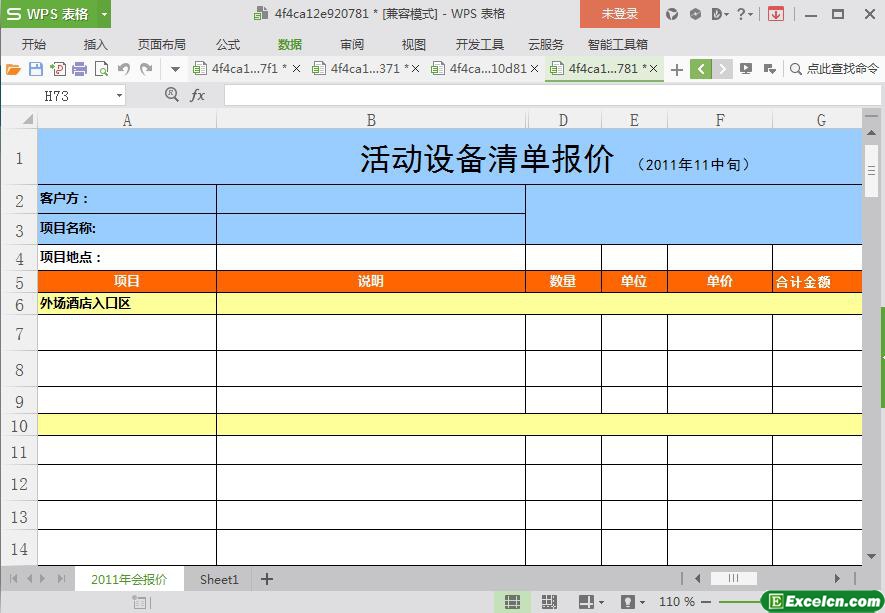Expand the Name Box dropdown arrow
The image size is (885, 613).
pyautogui.click(x=119, y=96)
